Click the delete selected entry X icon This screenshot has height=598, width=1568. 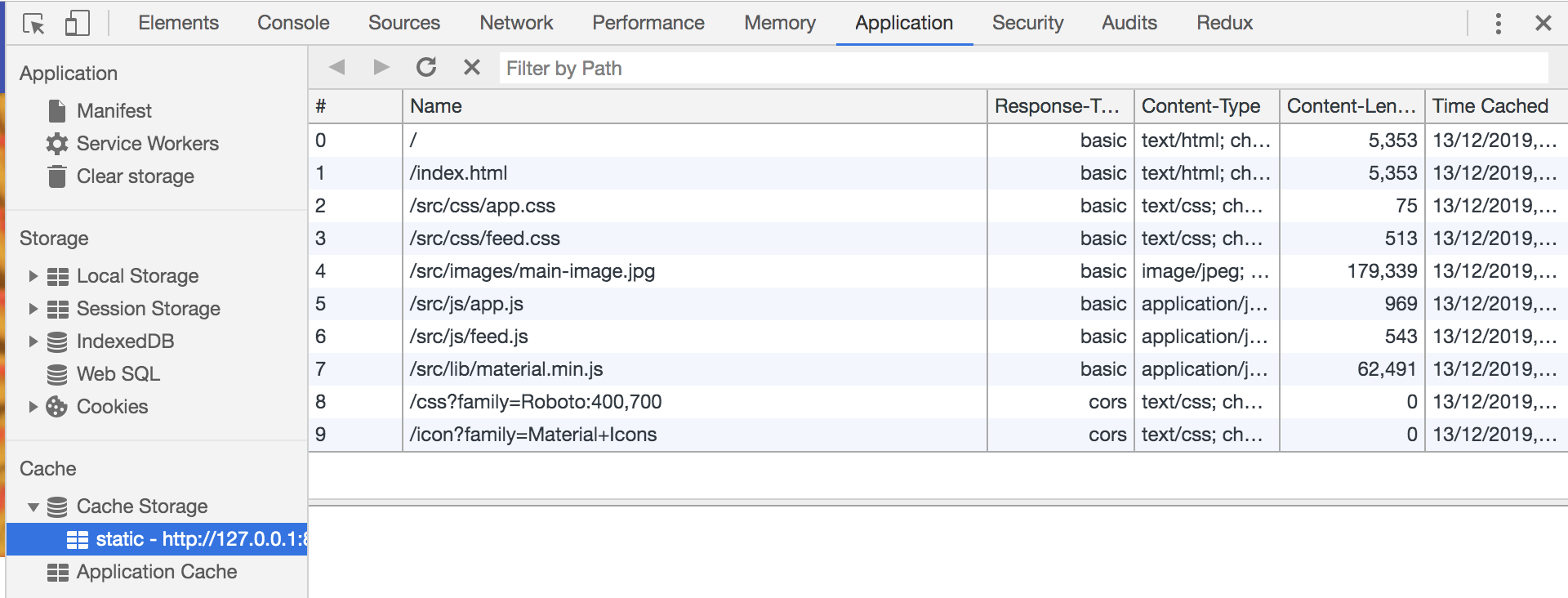(x=471, y=68)
